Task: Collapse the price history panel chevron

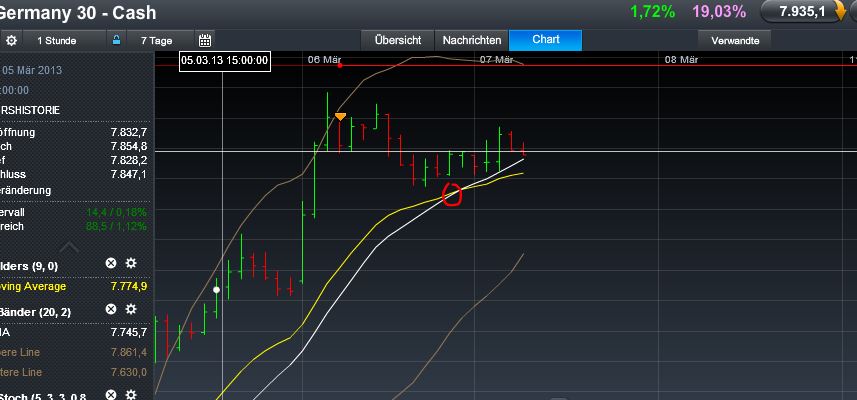Action: (x=69, y=248)
